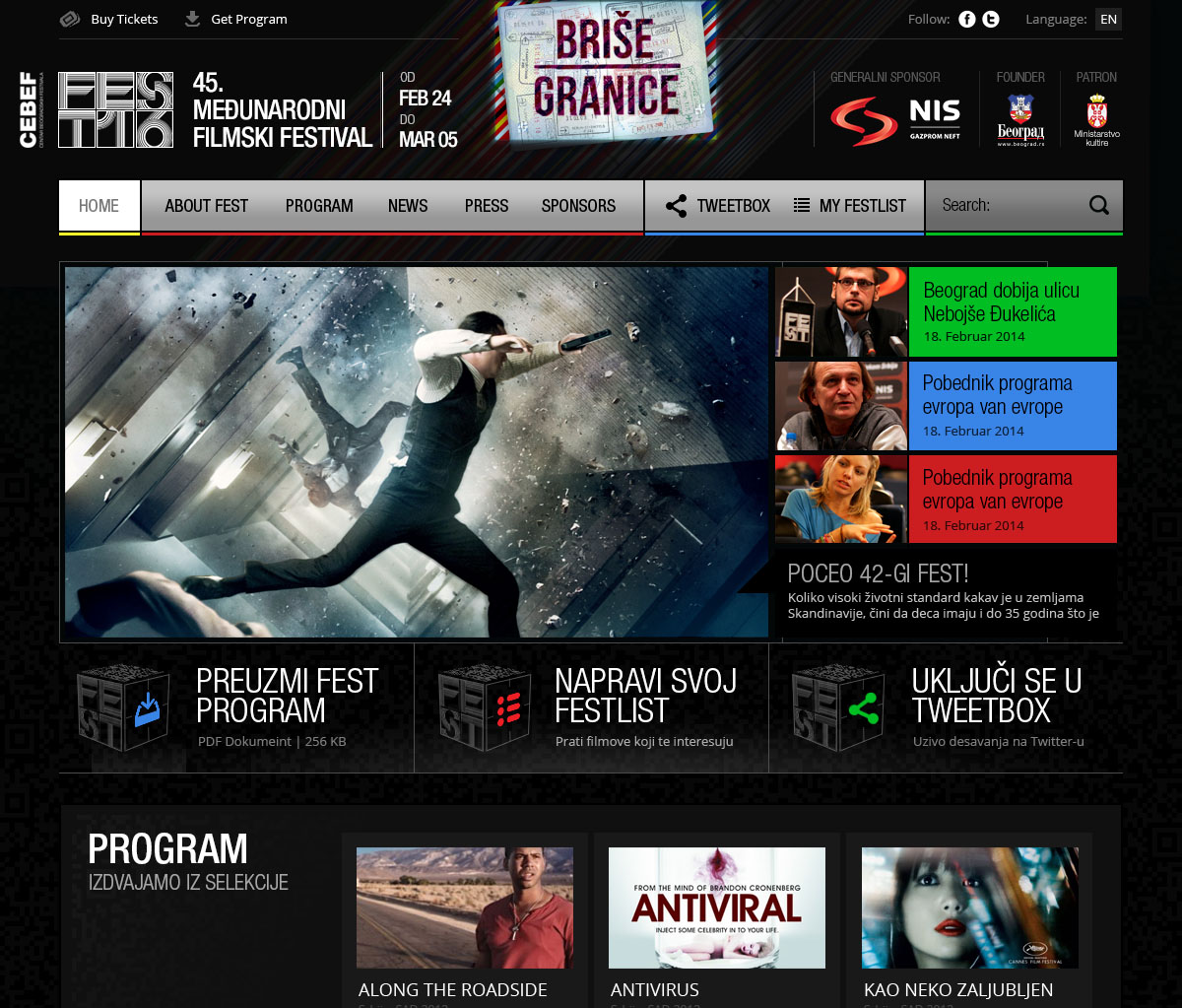Open the EN language selector

coord(1109,19)
